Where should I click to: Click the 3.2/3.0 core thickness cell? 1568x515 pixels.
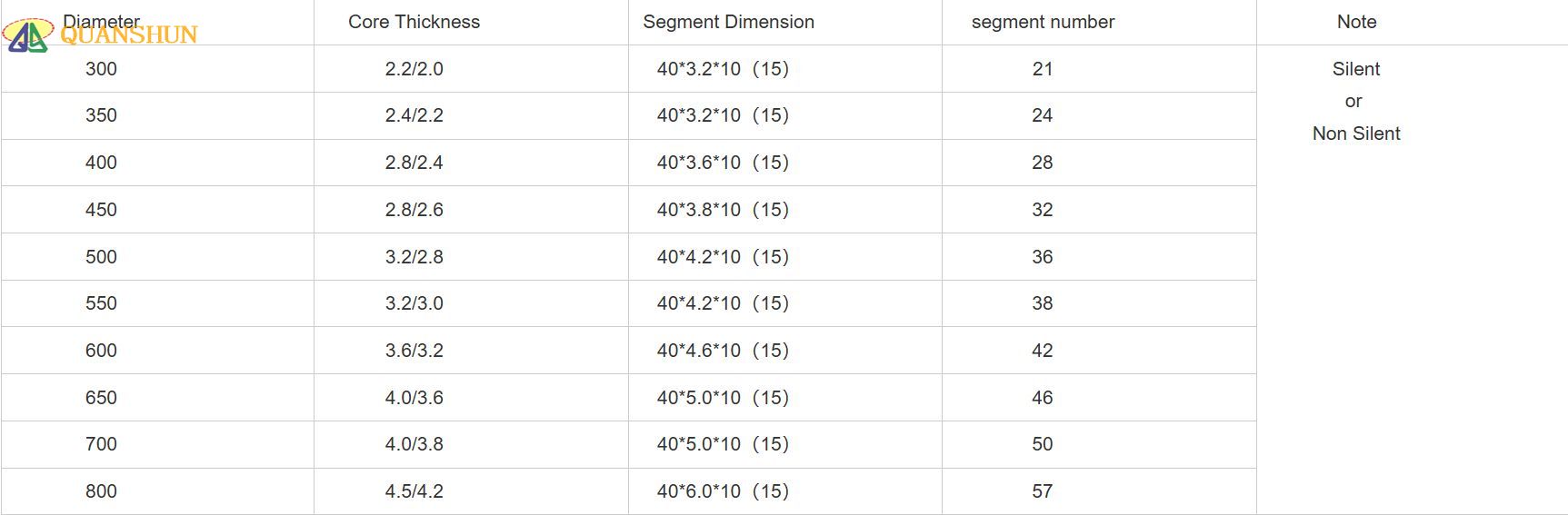[x=414, y=303]
